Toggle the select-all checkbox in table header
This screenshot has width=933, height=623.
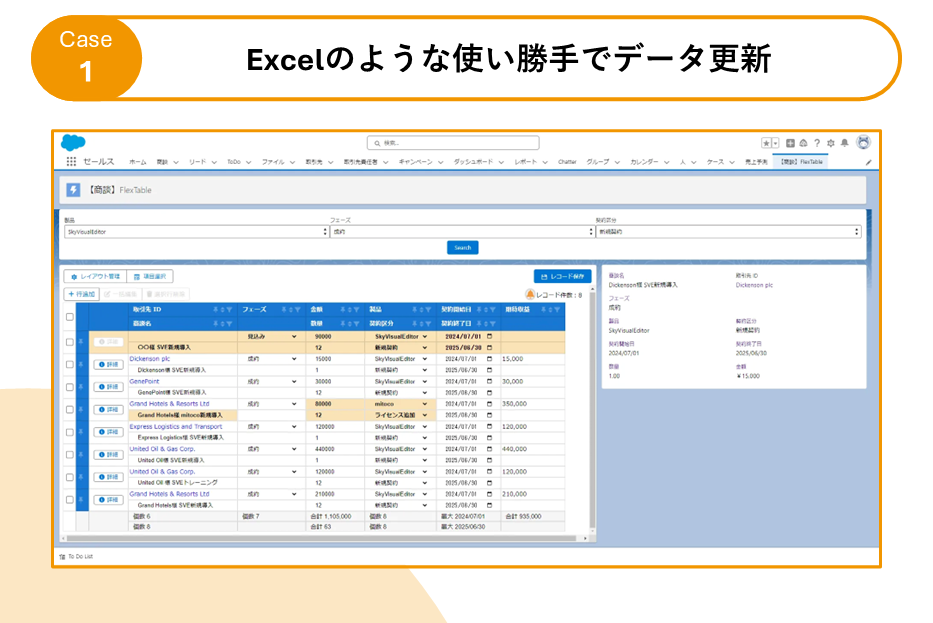pyautogui.click(x=70, y=317)
